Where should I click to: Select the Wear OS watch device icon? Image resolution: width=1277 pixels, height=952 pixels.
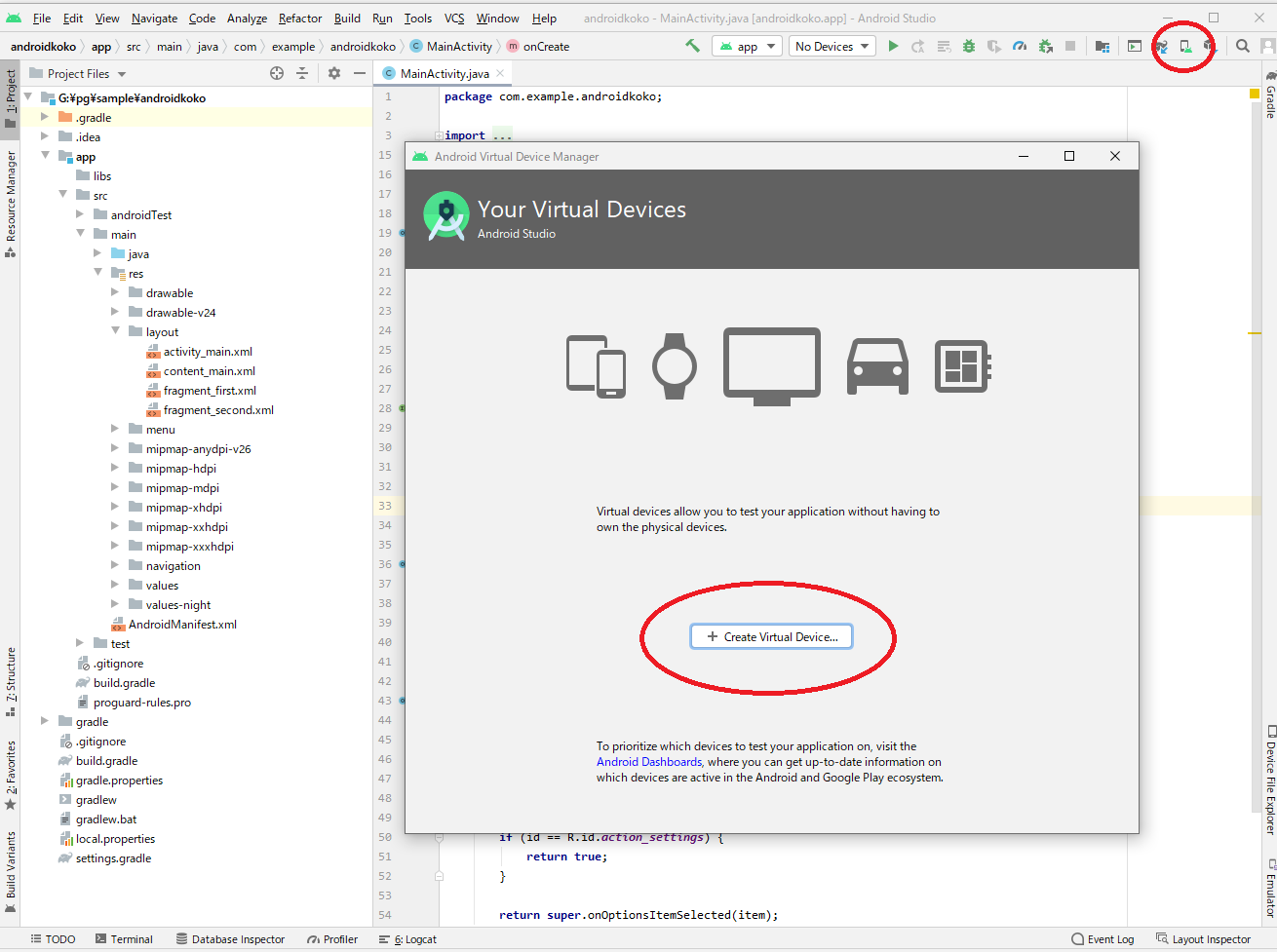point(675,366)
